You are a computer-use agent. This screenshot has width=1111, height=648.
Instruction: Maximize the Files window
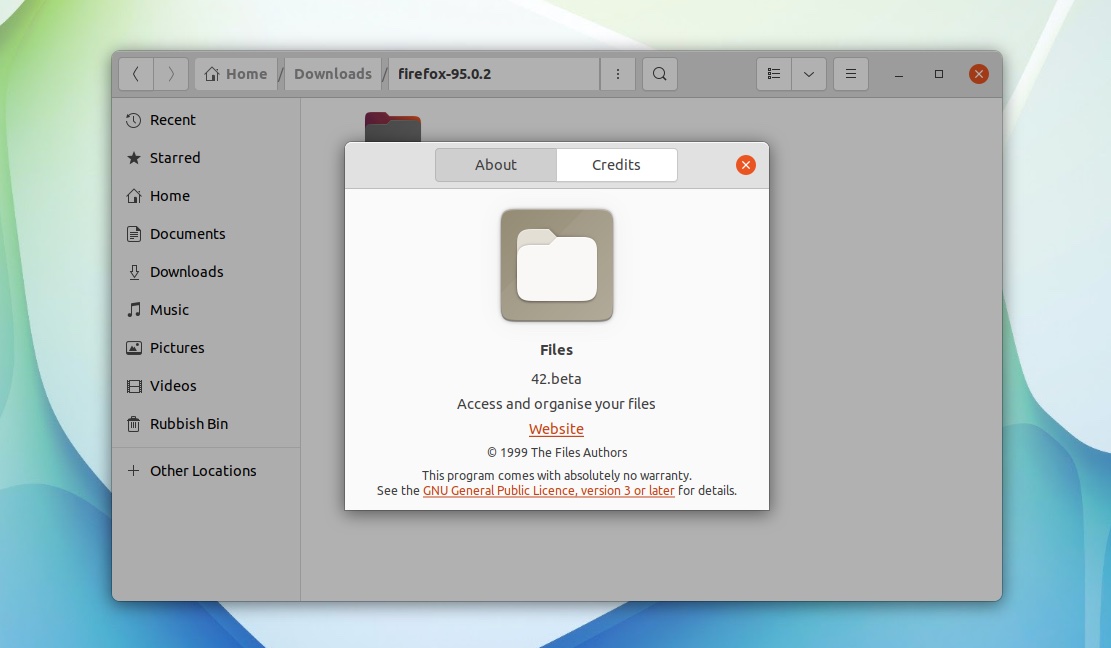pyautogui.click(x=939, y=74)
